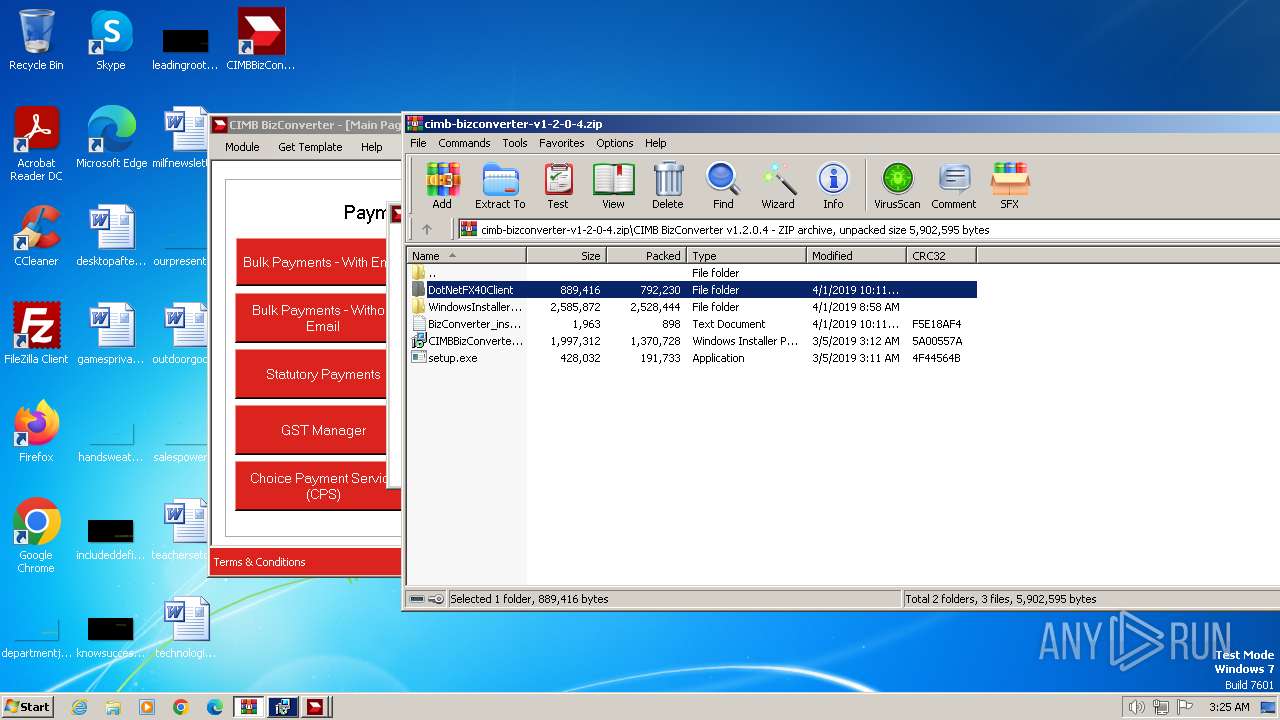Open Chrome from the taskbar

(x=180, y=707)
